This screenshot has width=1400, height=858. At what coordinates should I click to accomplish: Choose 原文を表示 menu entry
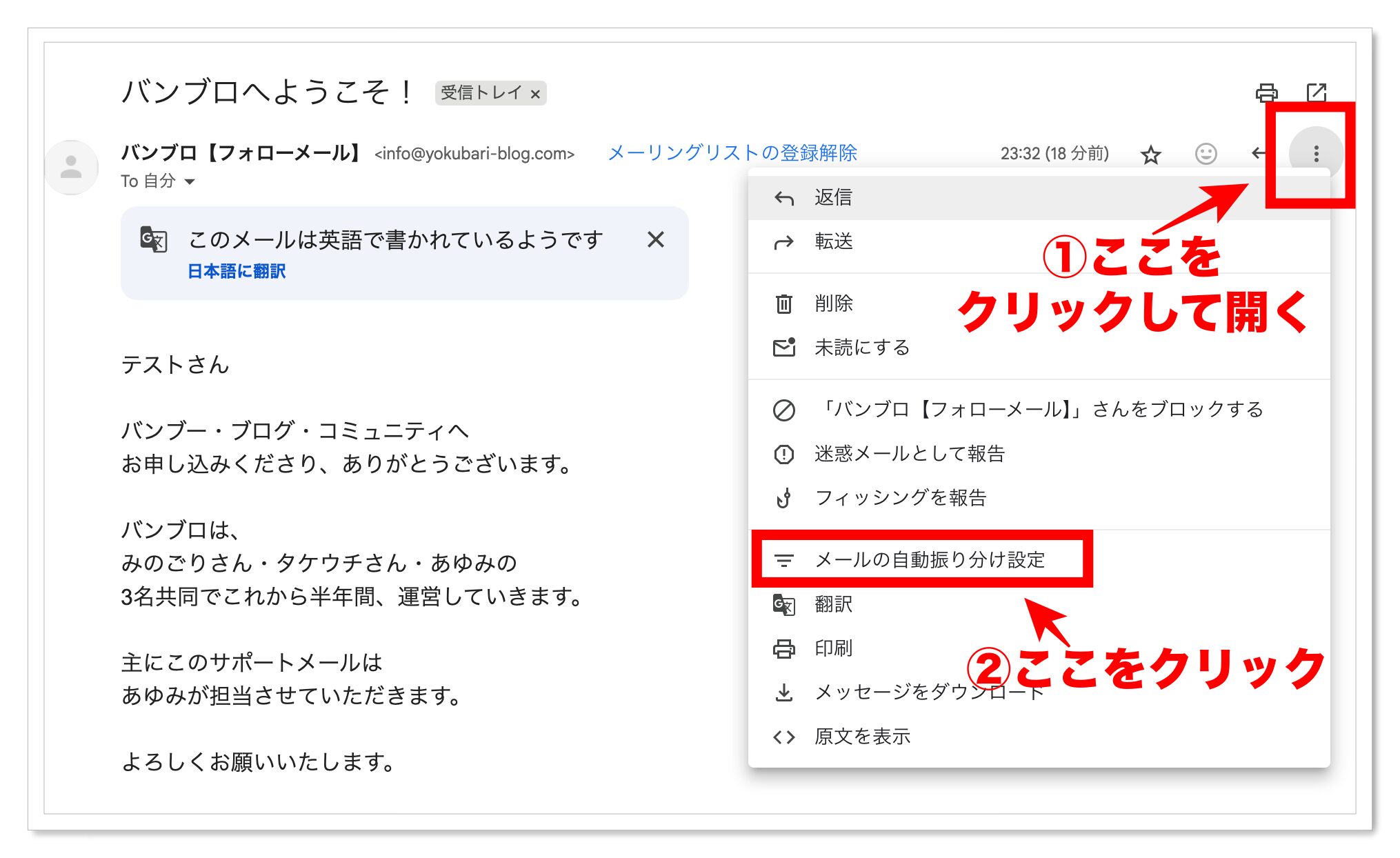pos(861,736)
